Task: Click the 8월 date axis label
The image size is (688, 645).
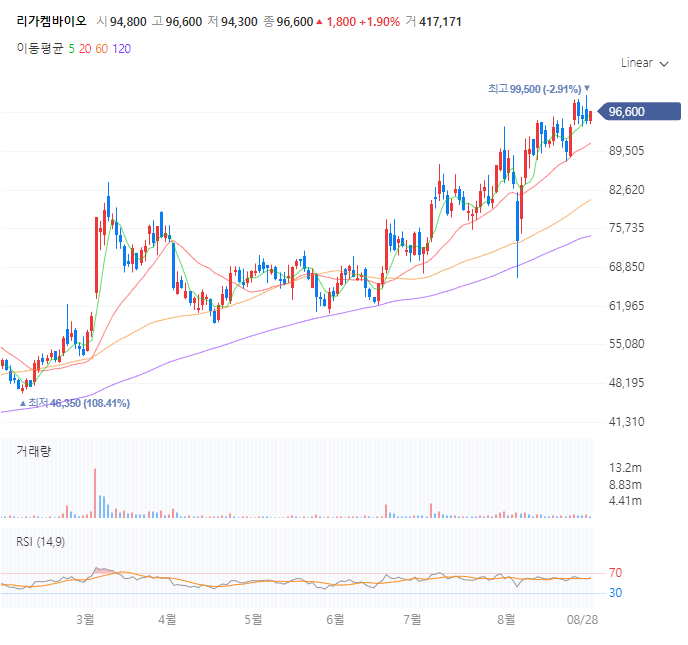Action: click(506, 620)
